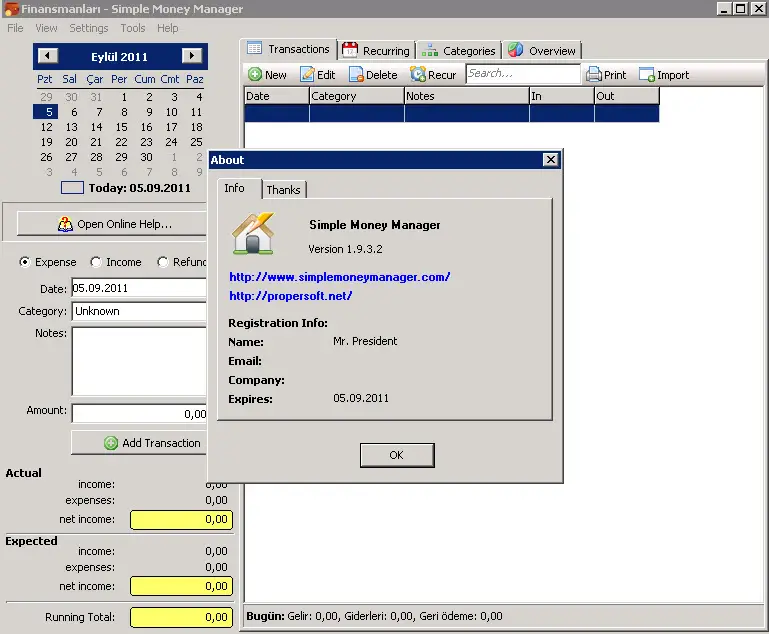
Task: Click the Recur clock icon
Action: (x=418, y=75)
